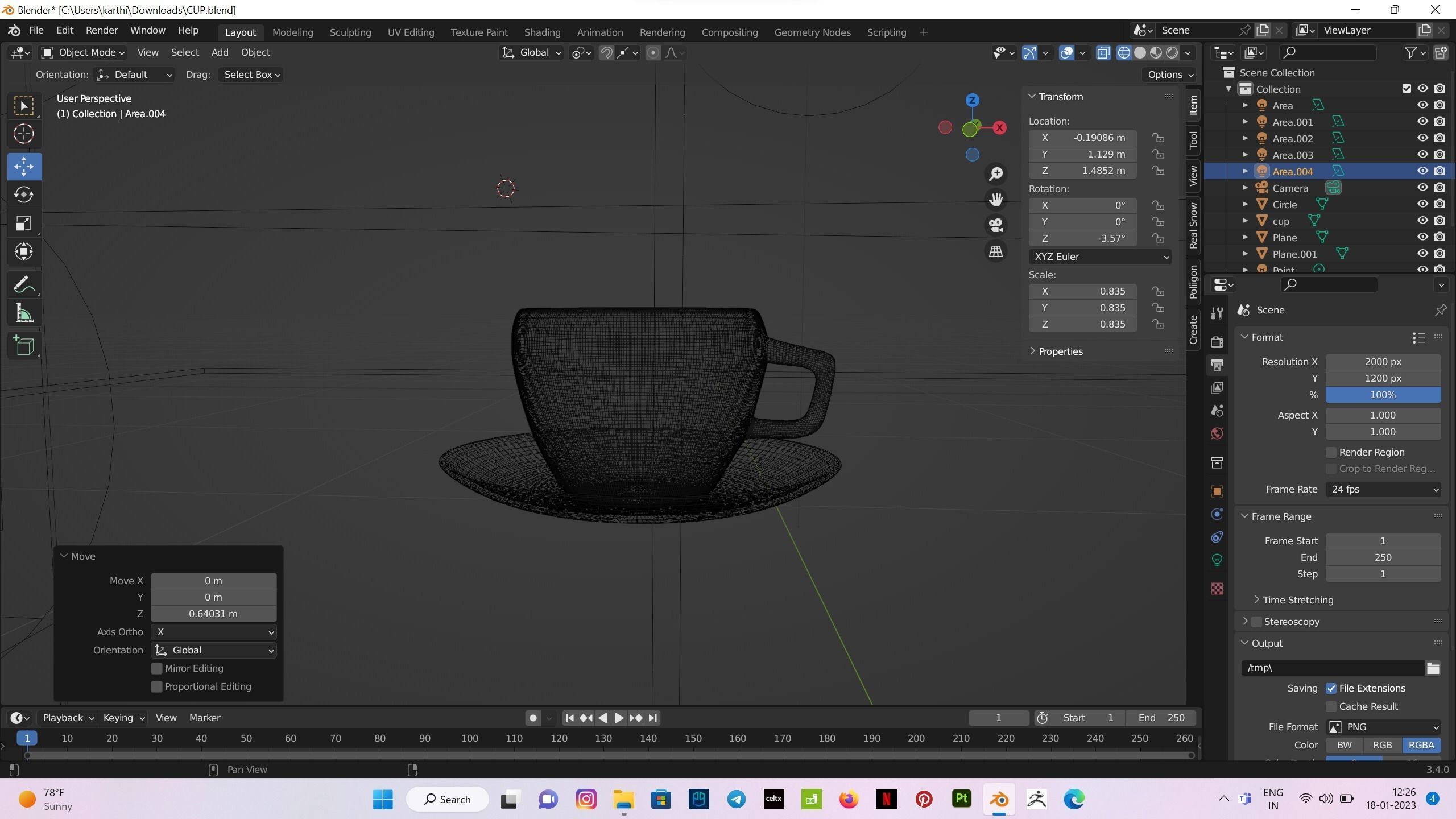Enable the Mirror Editing checkbox
The width and height of the screenshot is (1456, 819).
pos(156,669)
